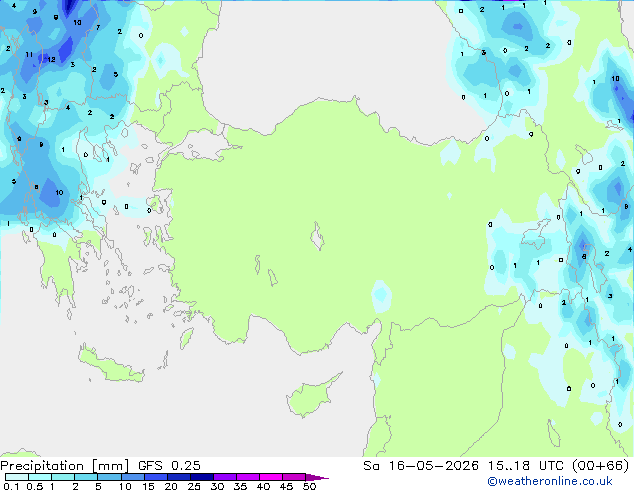Select the 35–40 mm violet swatch
The image size is (634, 490).
pos(247,477)
